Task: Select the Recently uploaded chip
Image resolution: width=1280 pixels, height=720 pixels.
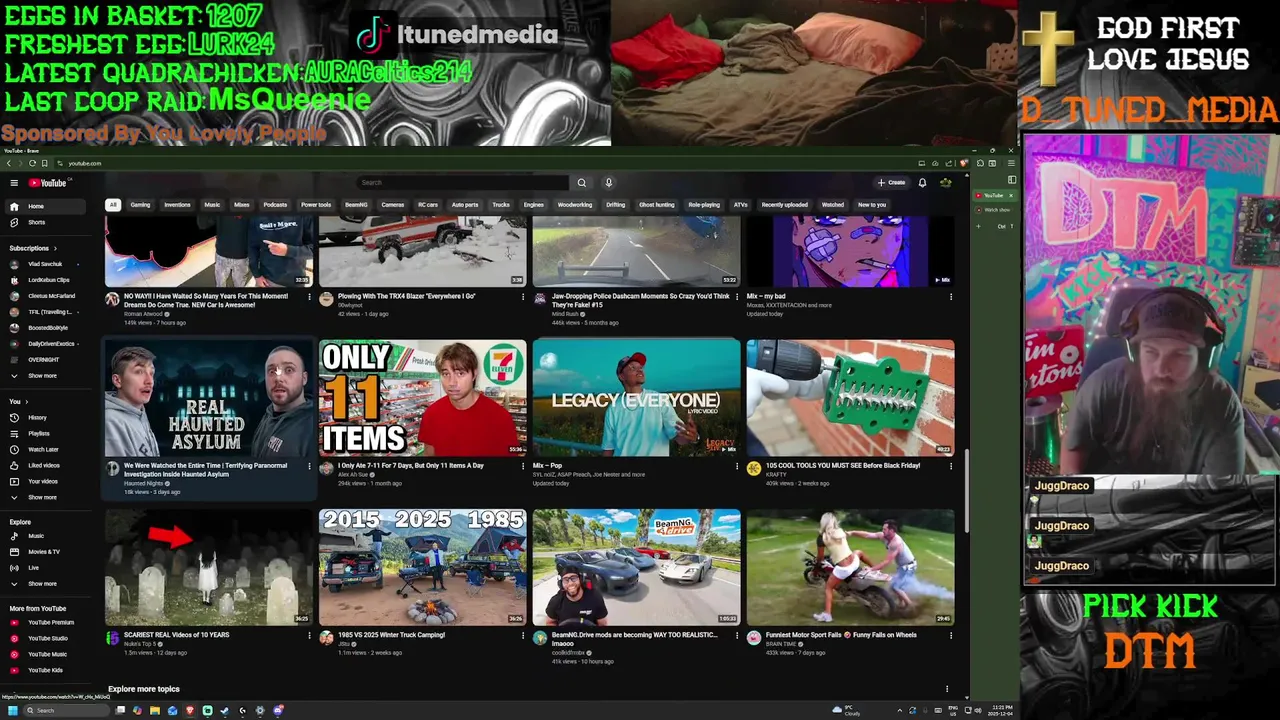Action: tap(784, 205)
